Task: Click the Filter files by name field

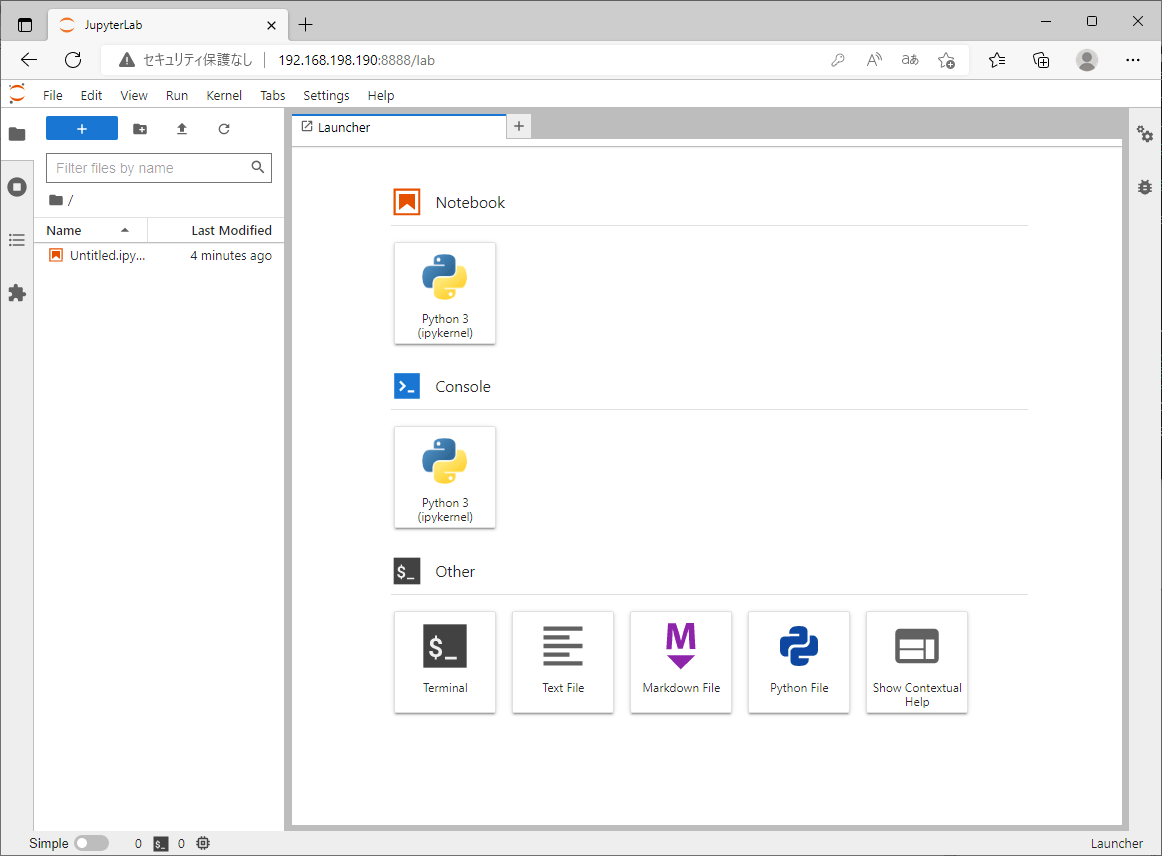Action: [x=159, y=168]
